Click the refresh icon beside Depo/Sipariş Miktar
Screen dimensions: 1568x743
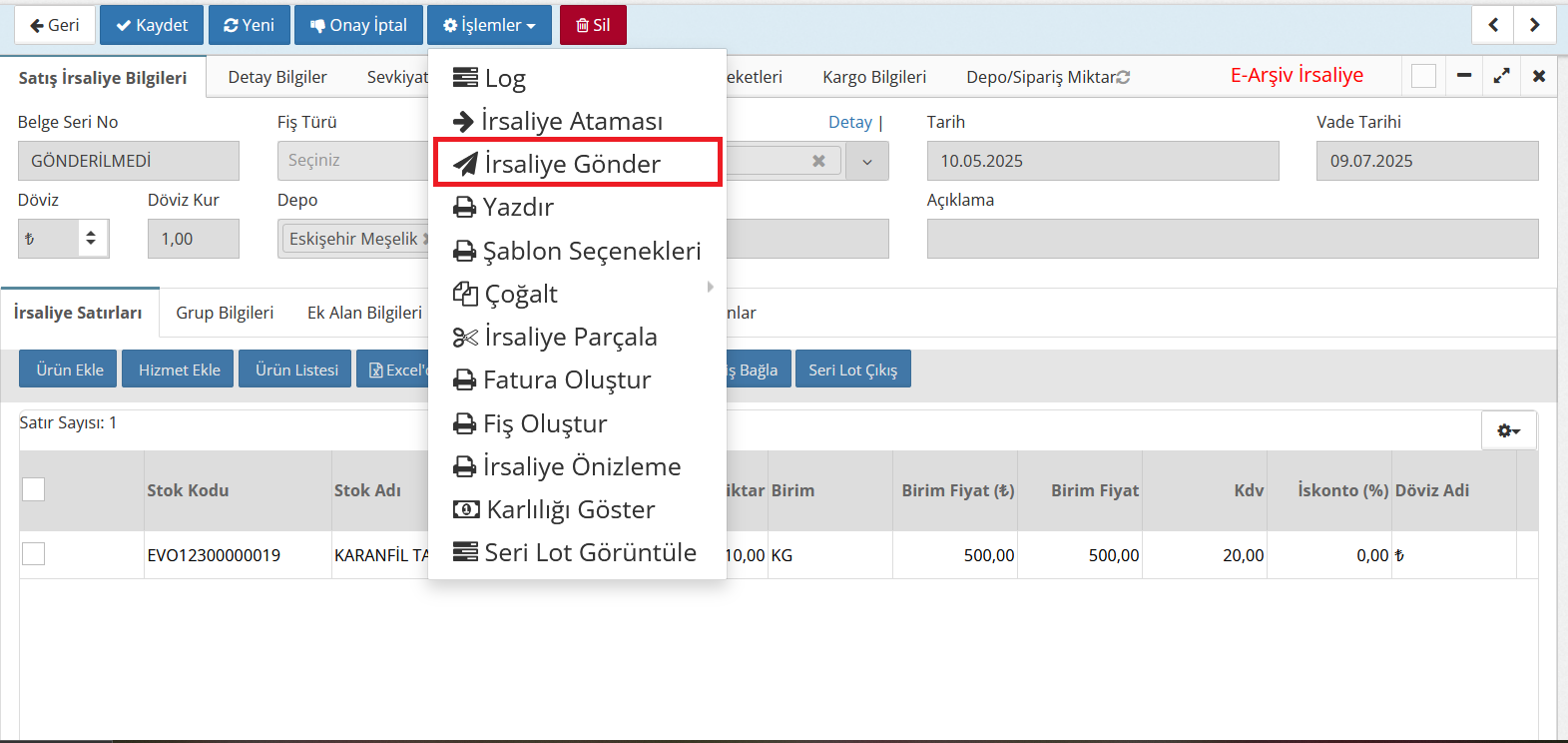[1124, 77]
